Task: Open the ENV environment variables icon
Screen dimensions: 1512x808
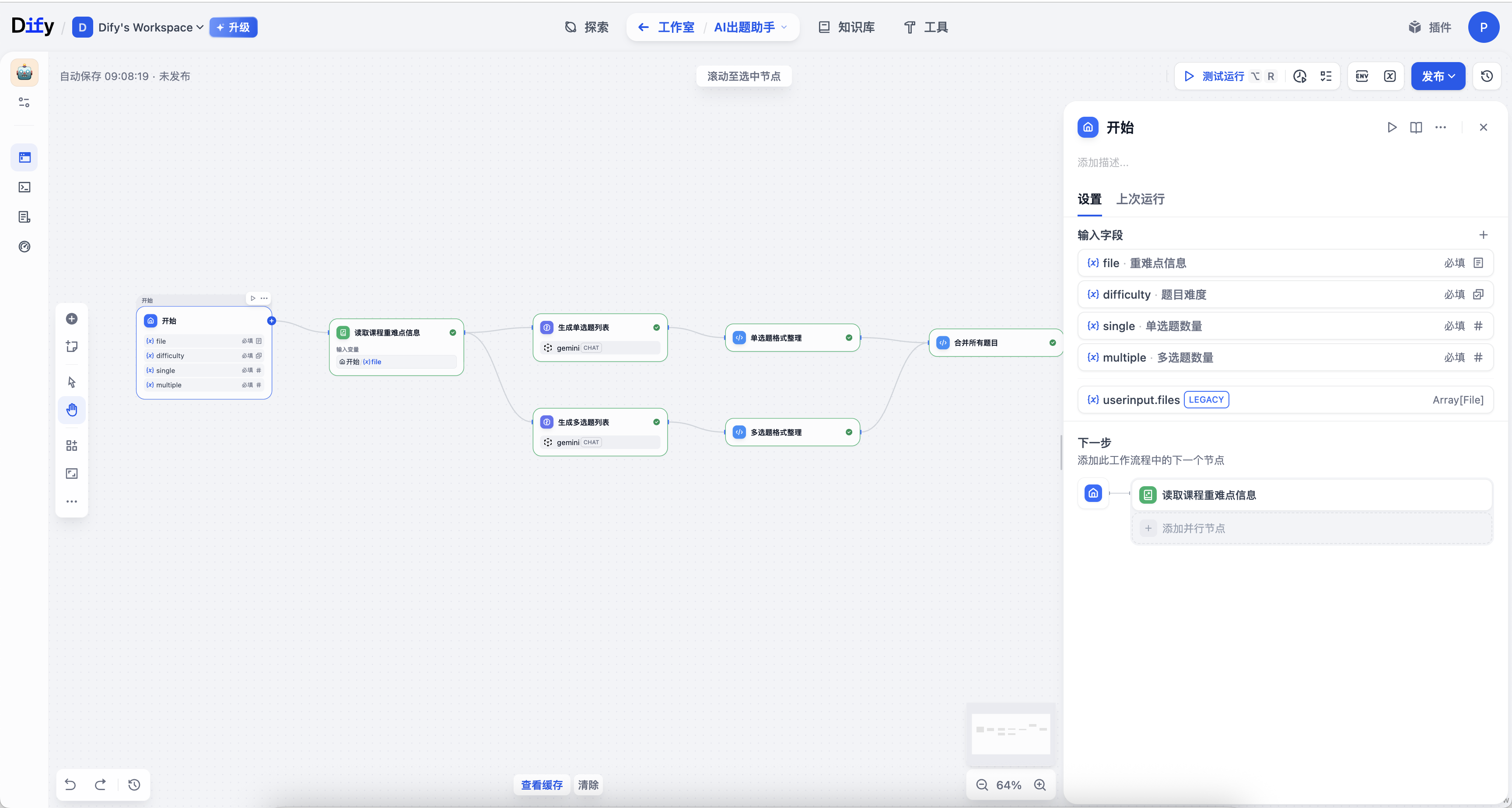Action: (1362, 76)
